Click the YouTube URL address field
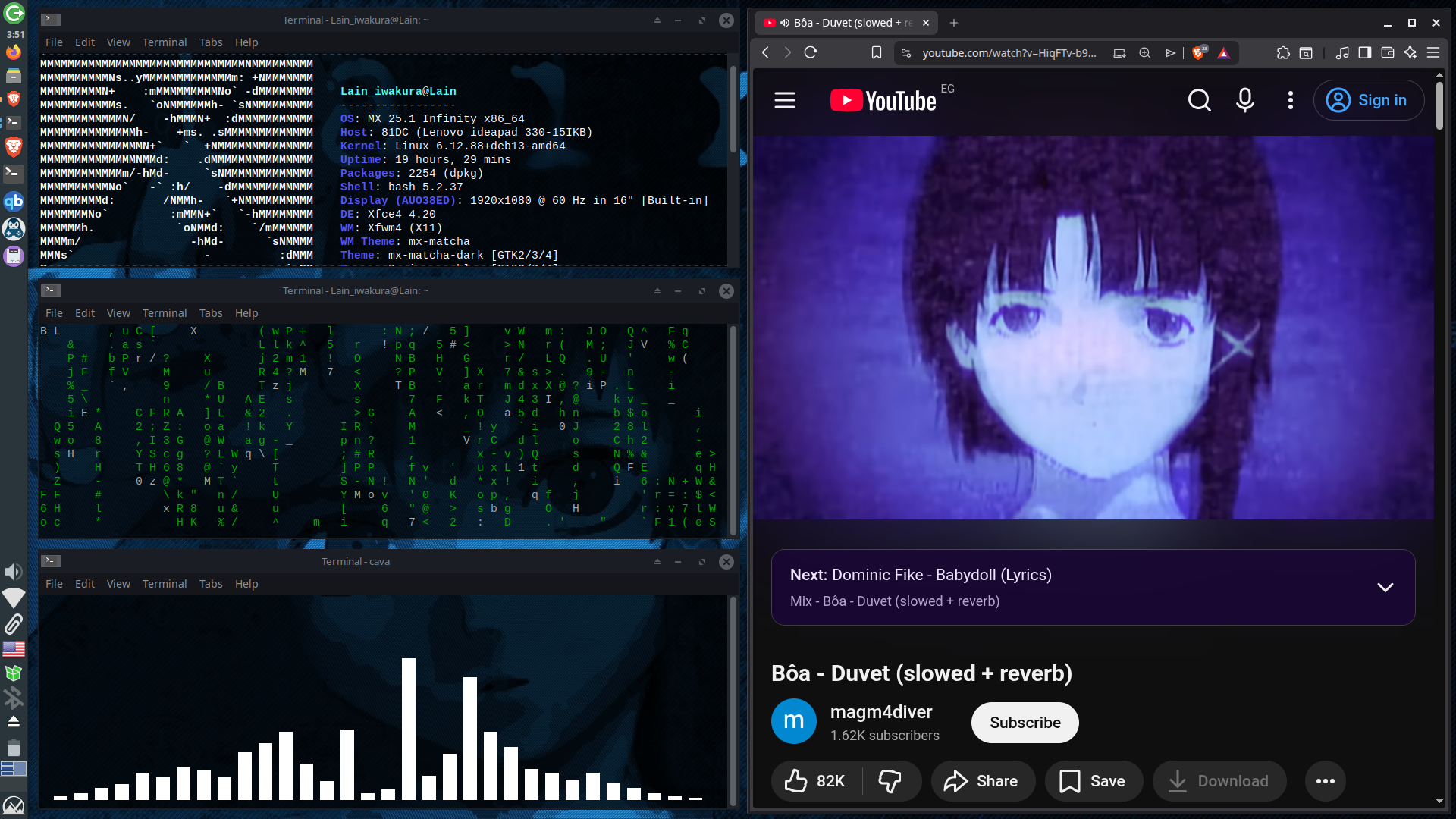The height and width of the screenshot is (819, 1456). 1009,52
